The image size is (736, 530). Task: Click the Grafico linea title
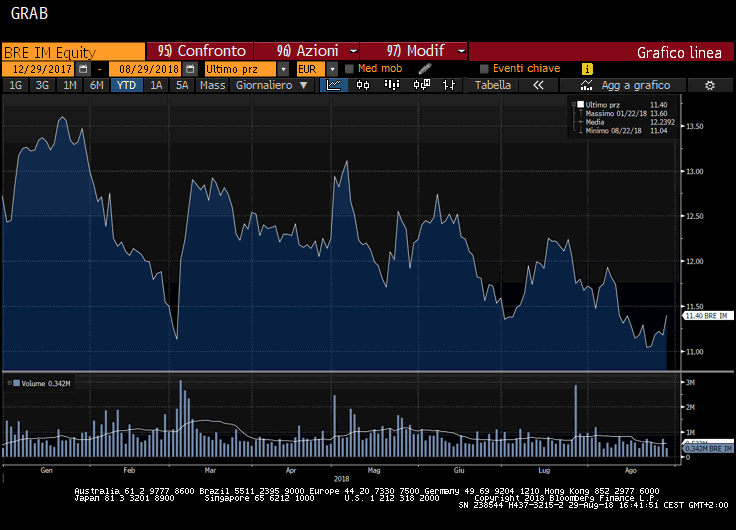679,53
